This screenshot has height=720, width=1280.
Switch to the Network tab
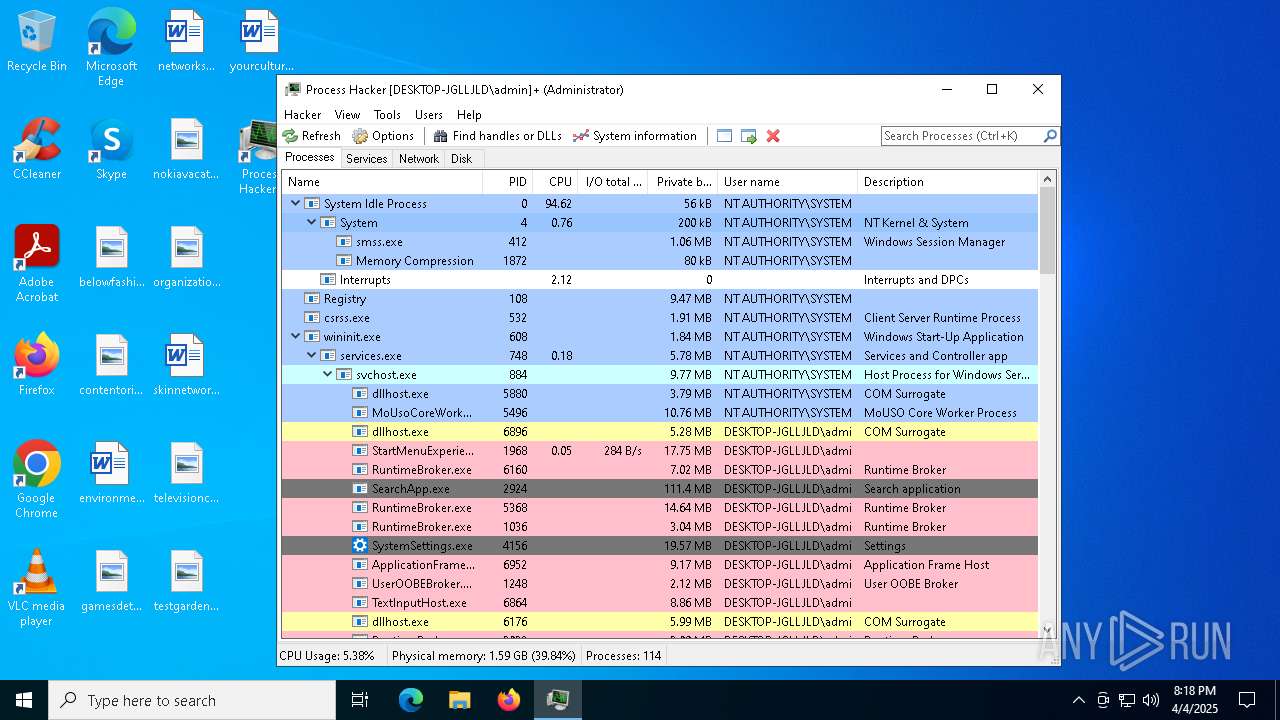pyautogui.click(x=418, y=159)
